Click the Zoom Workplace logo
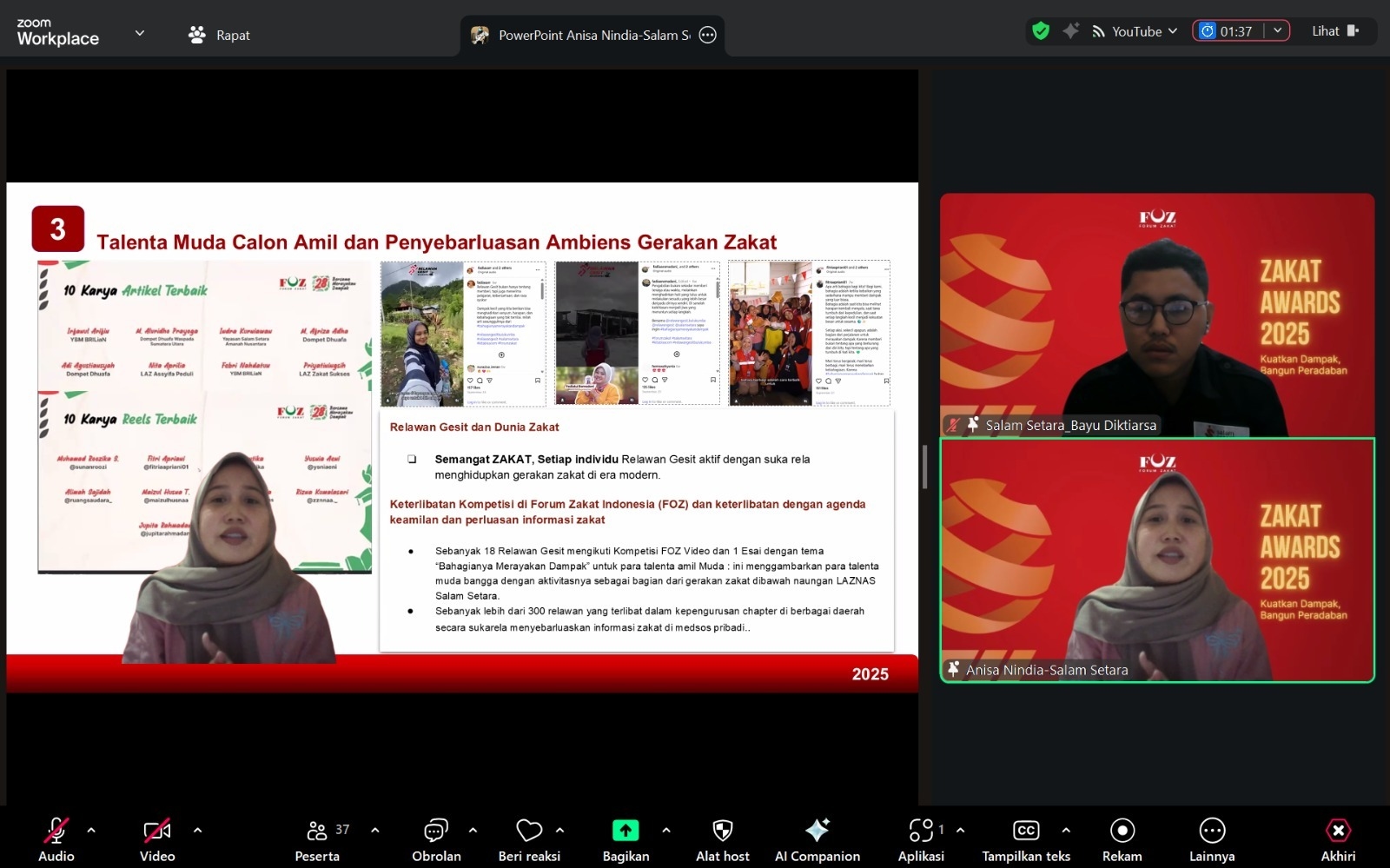Screen dimensions: 1390x868 pyautogui.click(x=58, y=33)
